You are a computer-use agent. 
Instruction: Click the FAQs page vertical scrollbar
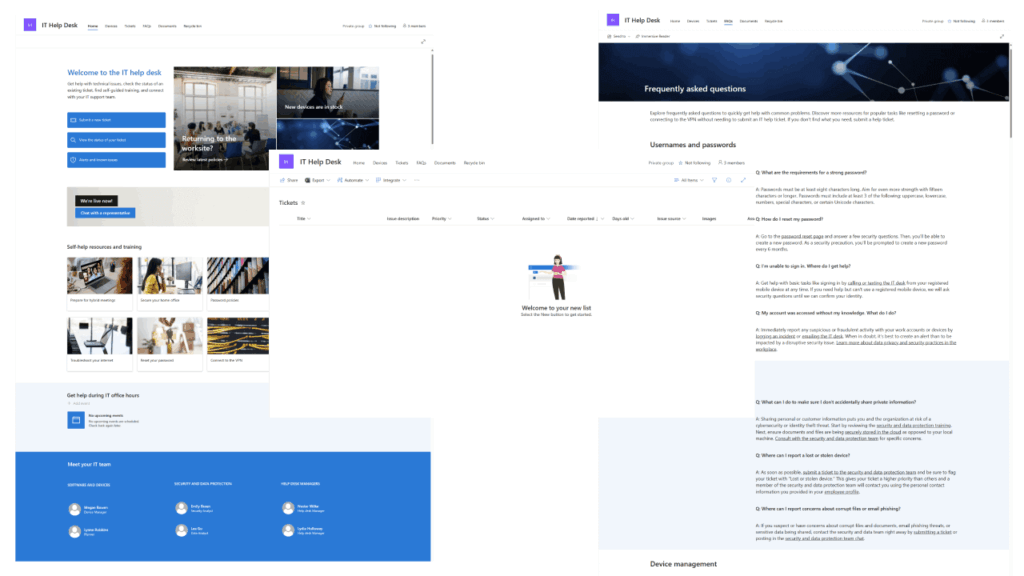click(1011, 91)
